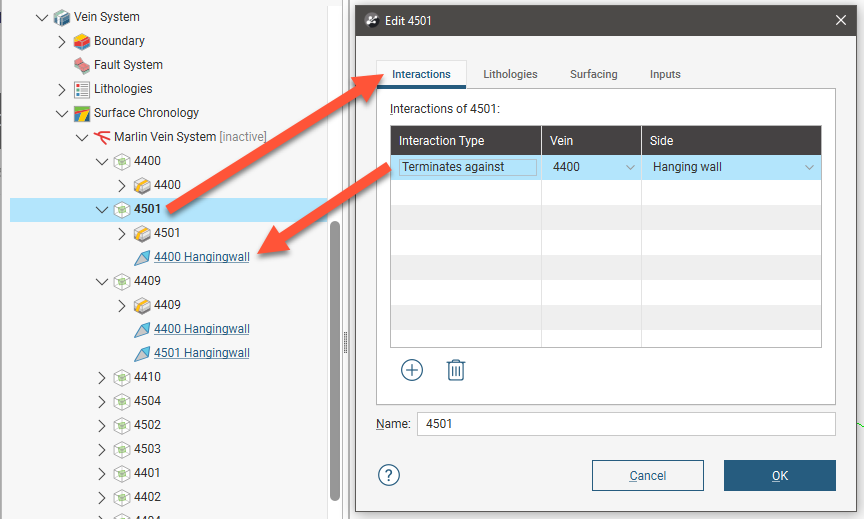The width and height of the screenshot is (864, 519).
Task: Open the Side Hanging wall dropdown
Action: [809, 167]
